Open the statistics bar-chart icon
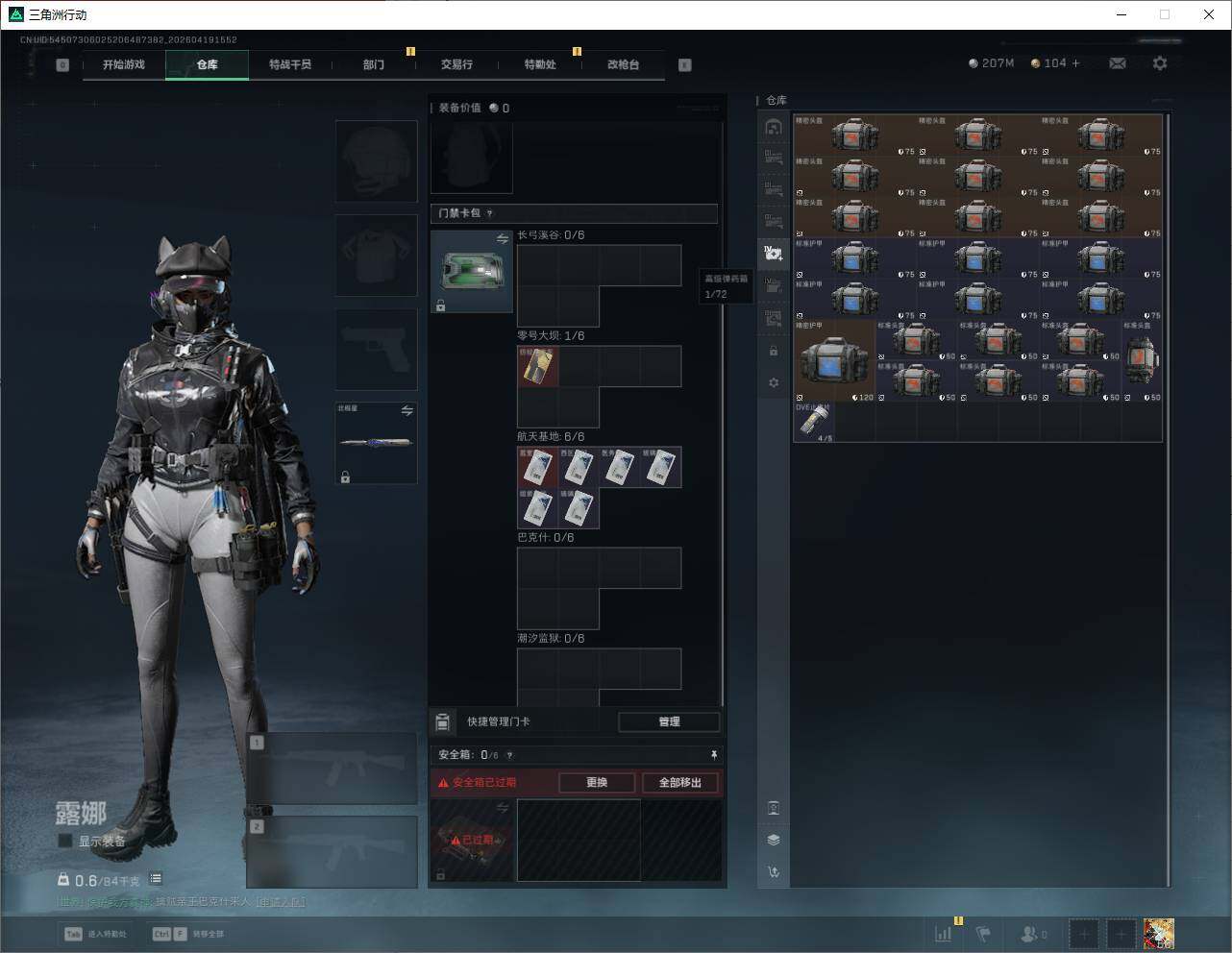 pyautogui.click(x=944, y=933)
